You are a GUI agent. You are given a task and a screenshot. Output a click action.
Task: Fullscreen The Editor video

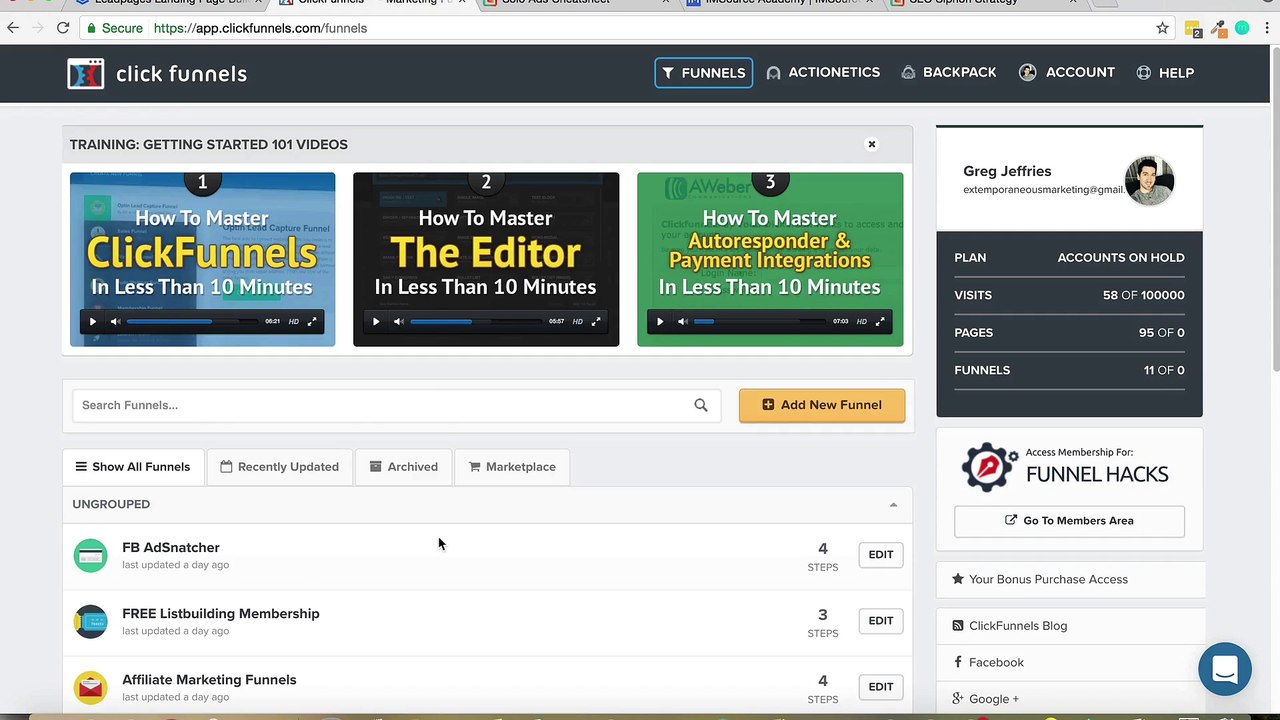(596, 321)
